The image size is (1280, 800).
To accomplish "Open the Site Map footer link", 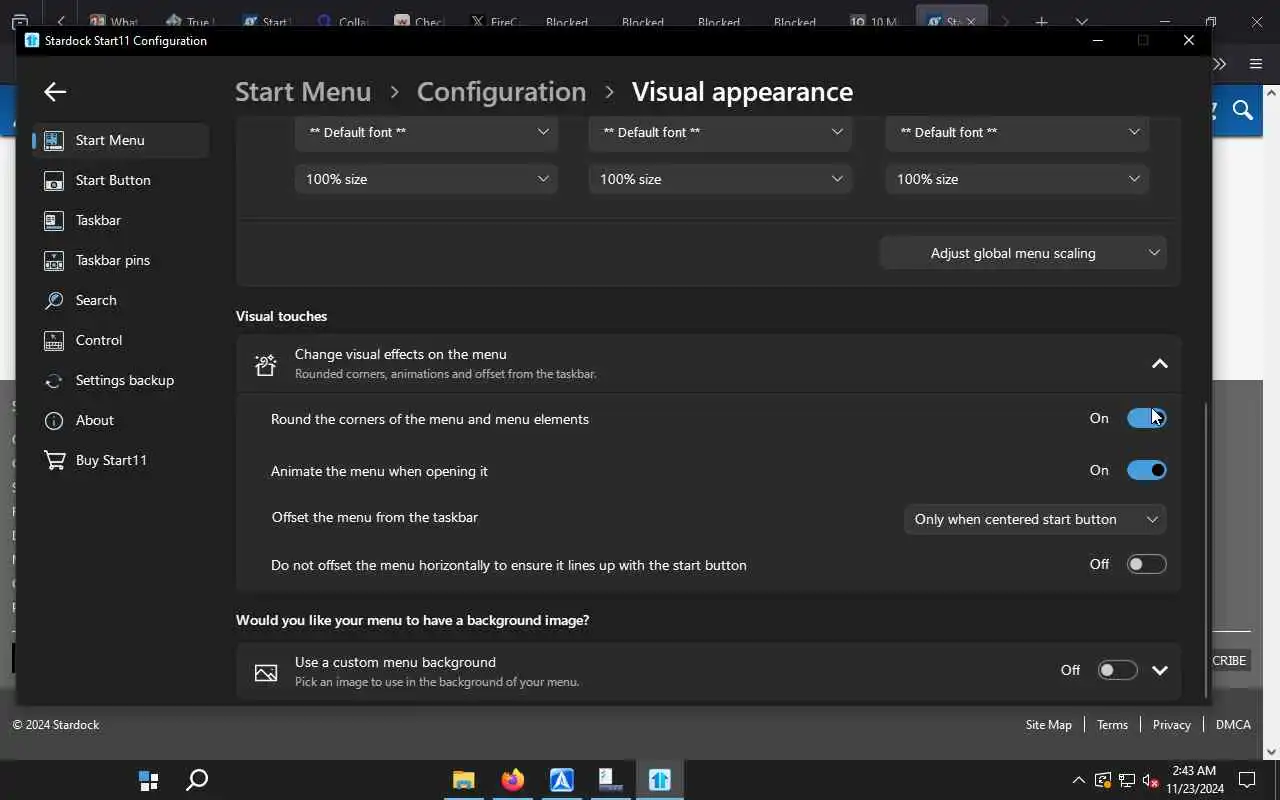I will pyautogui.click(x=1048, y=725).
